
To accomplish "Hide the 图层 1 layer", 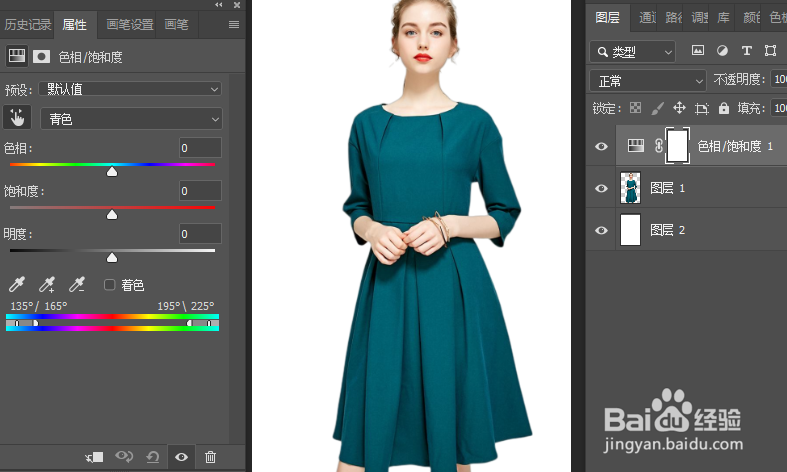I will point(601,188).
